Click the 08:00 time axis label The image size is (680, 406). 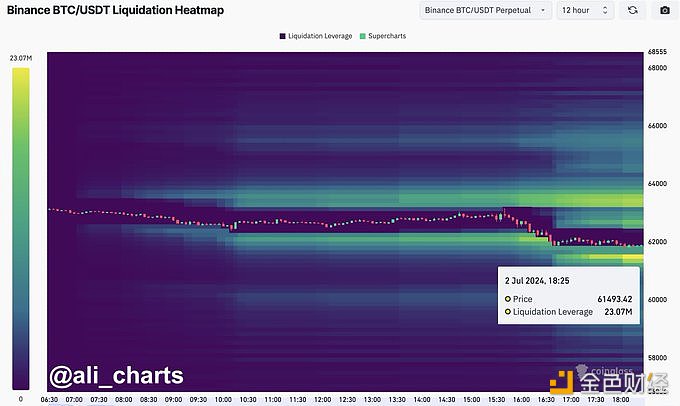(x=124, y=399)
